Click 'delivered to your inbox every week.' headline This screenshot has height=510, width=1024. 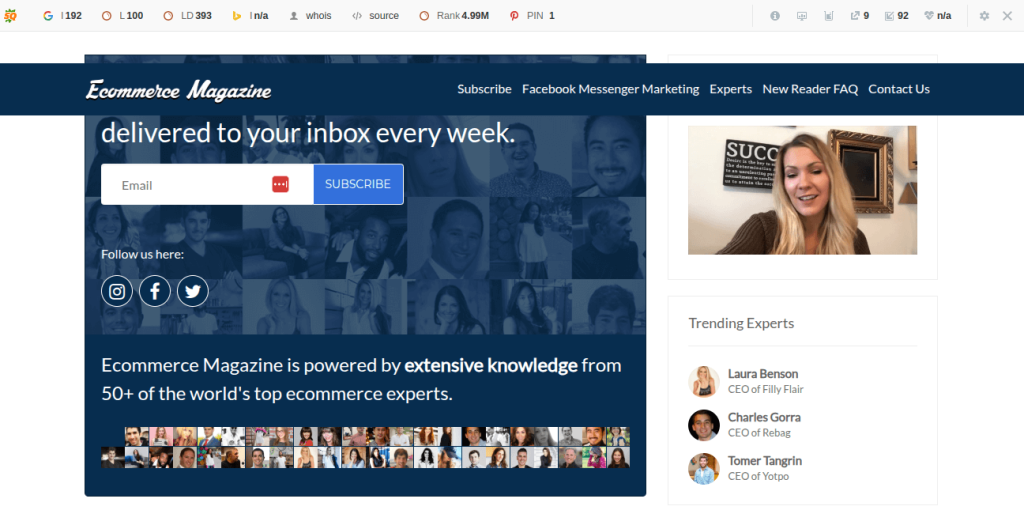308,133
